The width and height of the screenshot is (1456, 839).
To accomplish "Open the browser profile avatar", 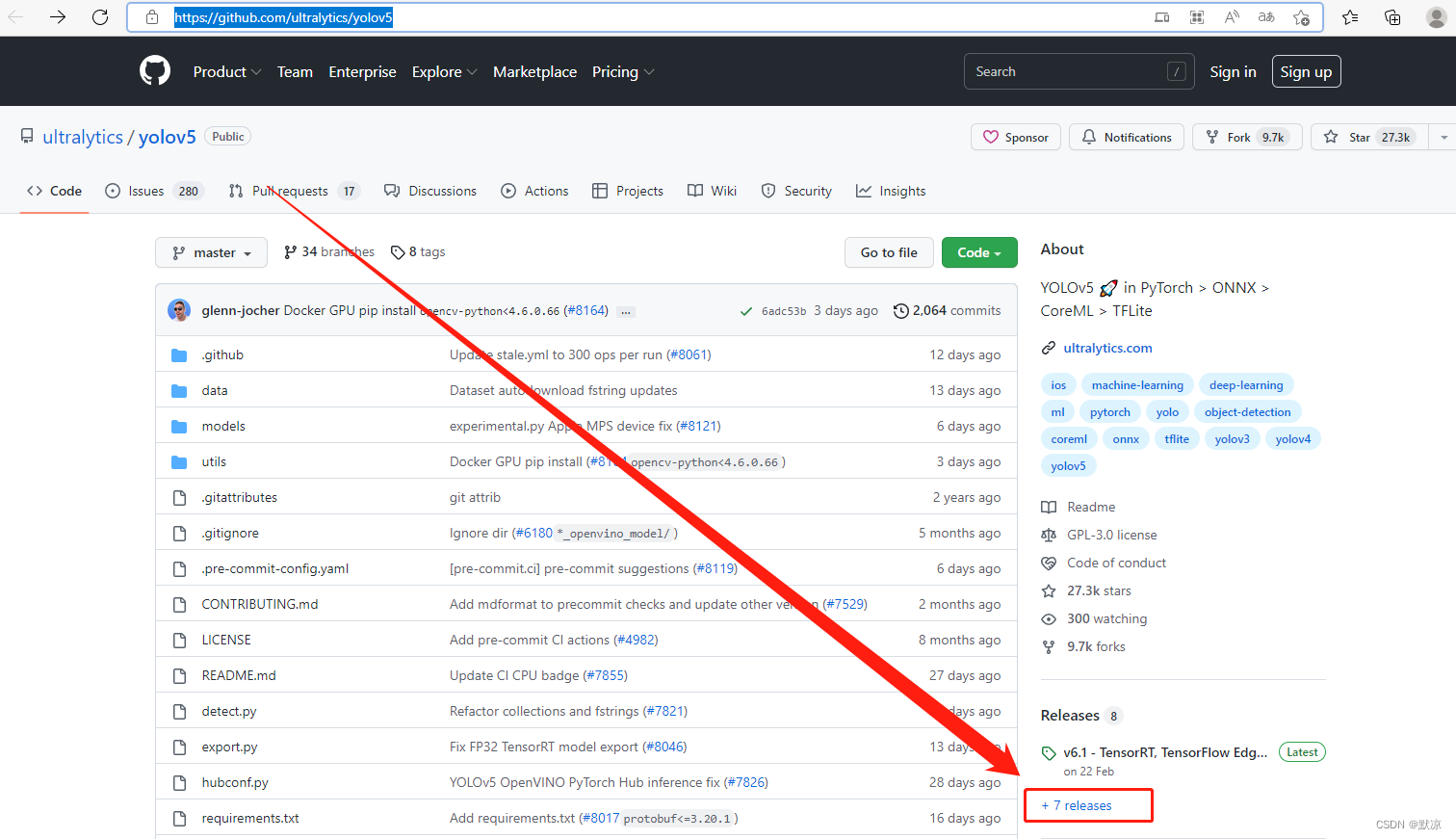I will [1435, 17].
